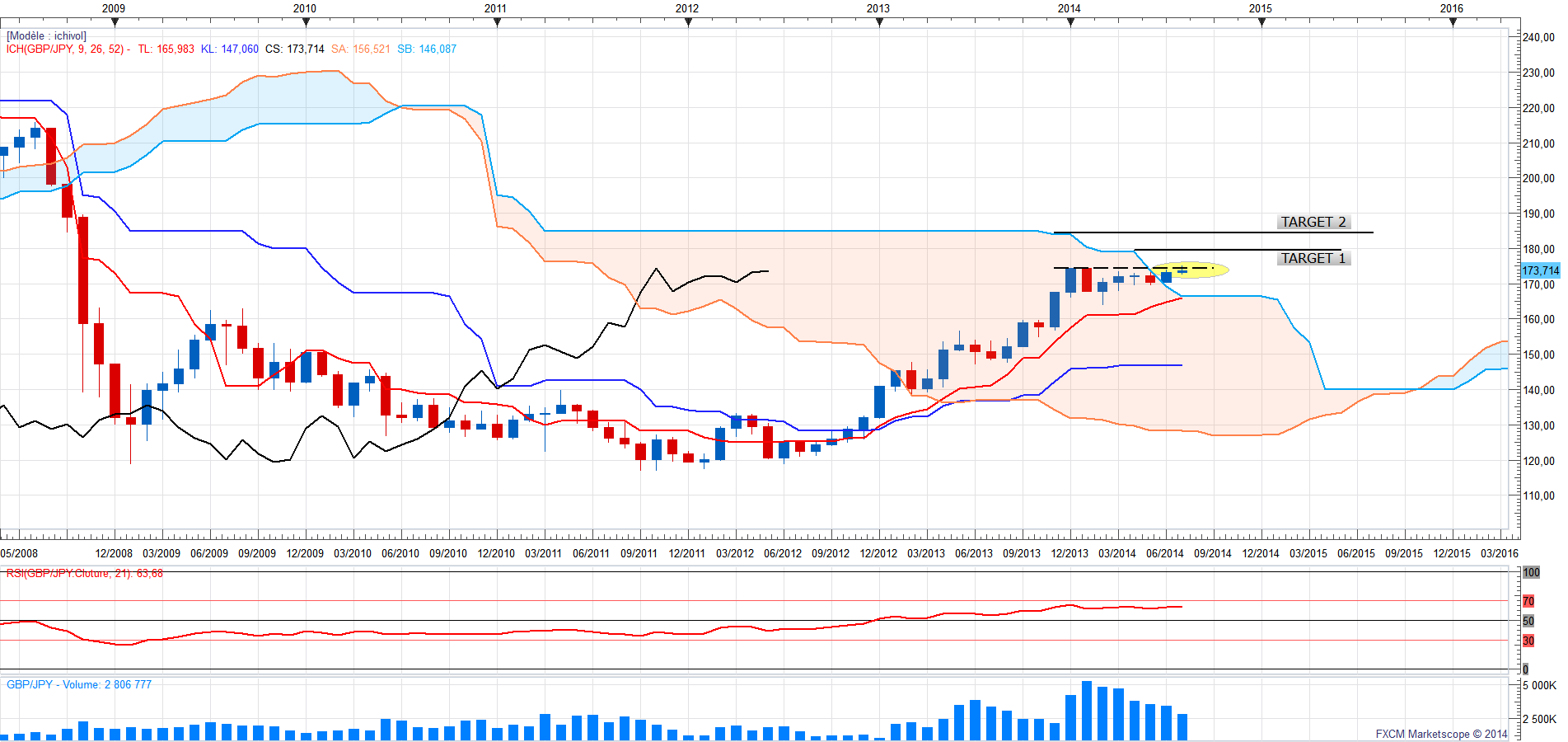The height and width of the screenshot is (742, 1568).
Task: Open the RSI(GBP/JPY.Cloture, 21) indicator label
Action: [85, 573]
